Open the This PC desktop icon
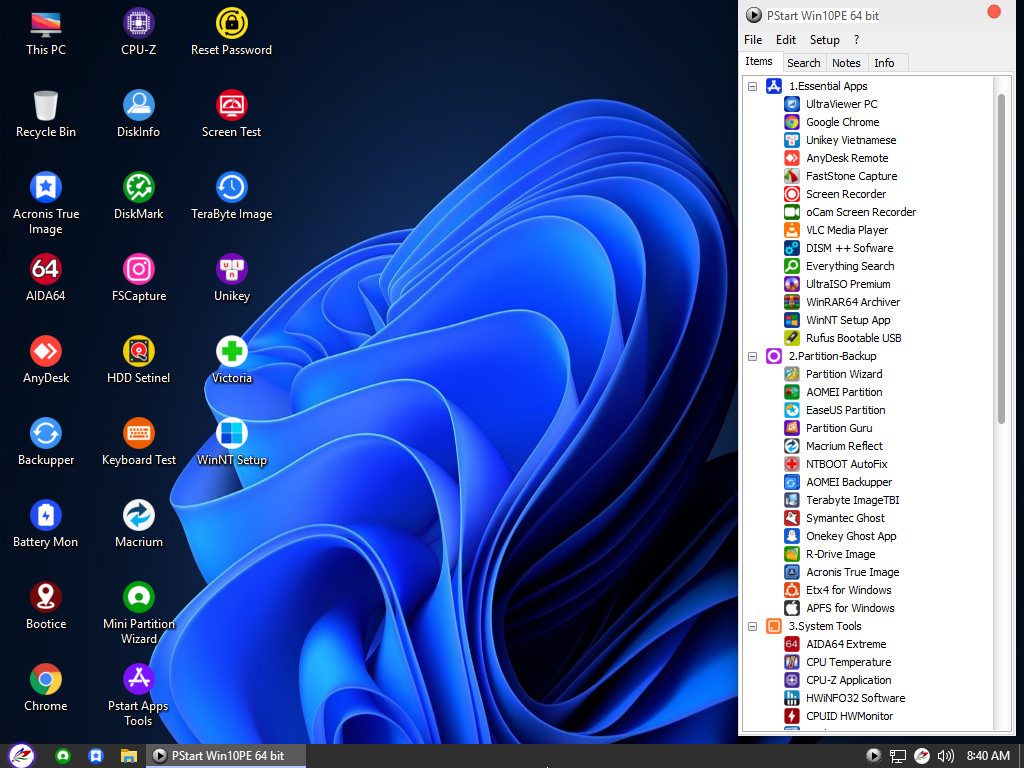Image resolution: width=1024 pixels, height=768 pixels. pyautogui.click(x=46, y=33)
